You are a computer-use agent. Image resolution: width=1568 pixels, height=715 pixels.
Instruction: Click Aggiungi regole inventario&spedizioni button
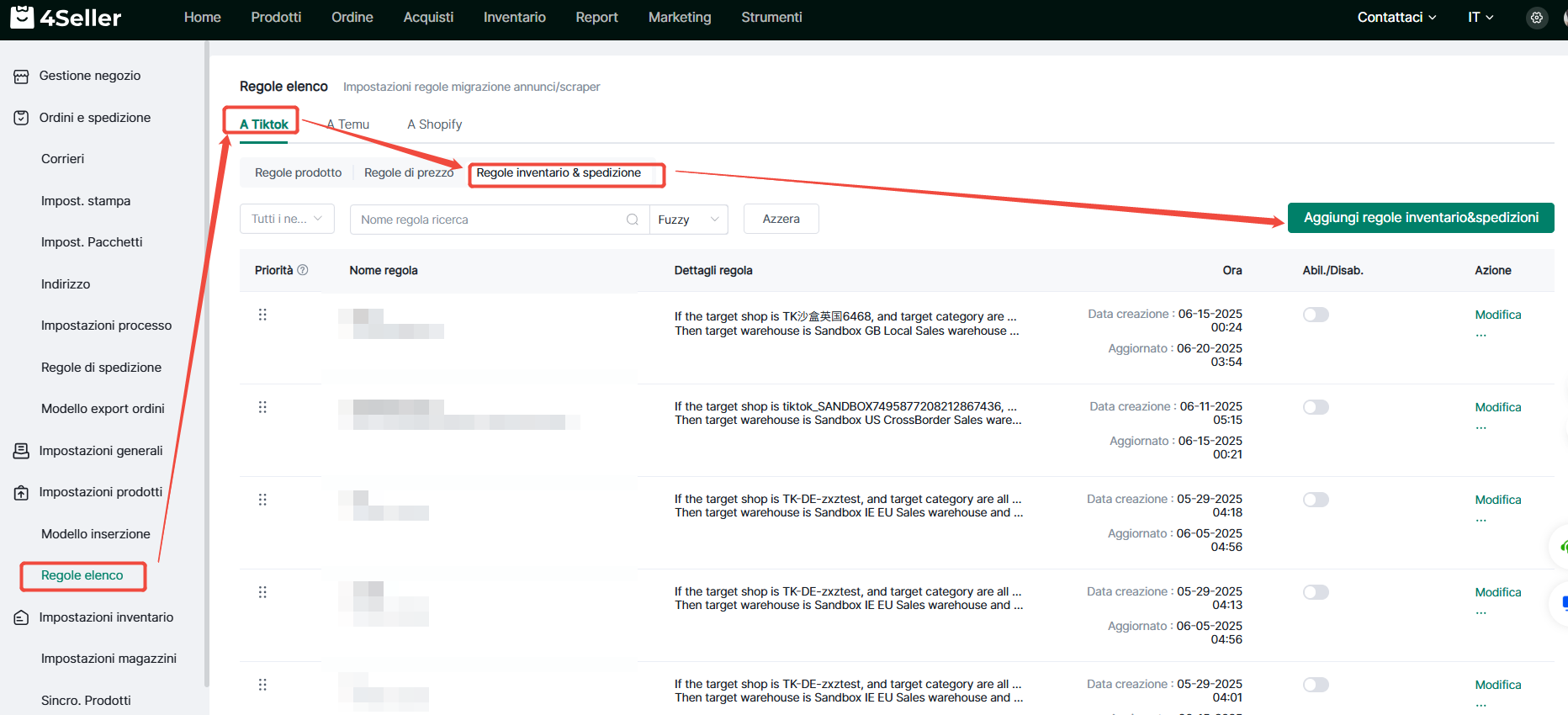click(1421, 218)
